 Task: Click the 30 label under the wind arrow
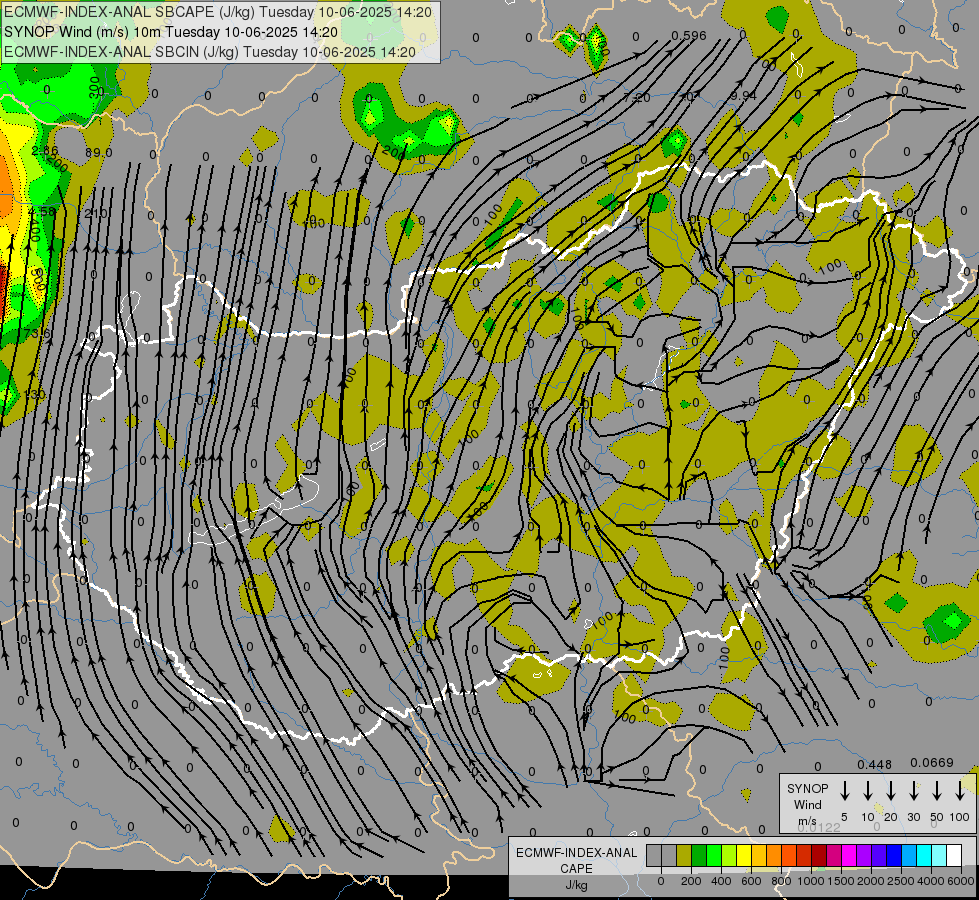click(914, 817)
